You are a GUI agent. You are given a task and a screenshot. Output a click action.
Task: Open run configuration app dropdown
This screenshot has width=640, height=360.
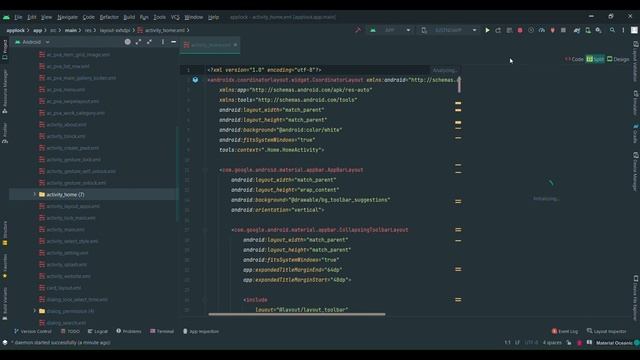(x=390, y=30)
